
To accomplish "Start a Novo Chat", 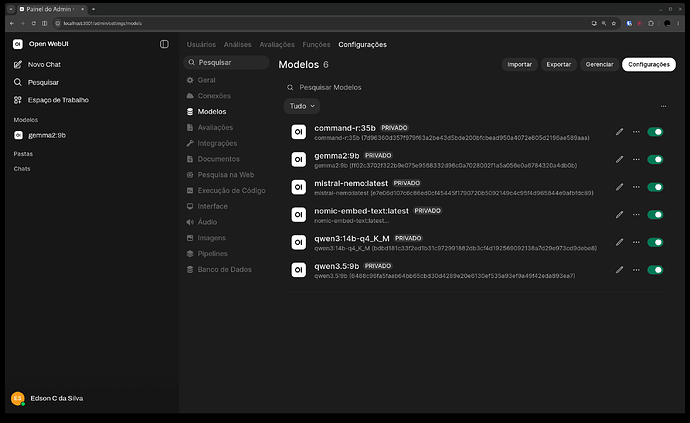I will point(37,64).
